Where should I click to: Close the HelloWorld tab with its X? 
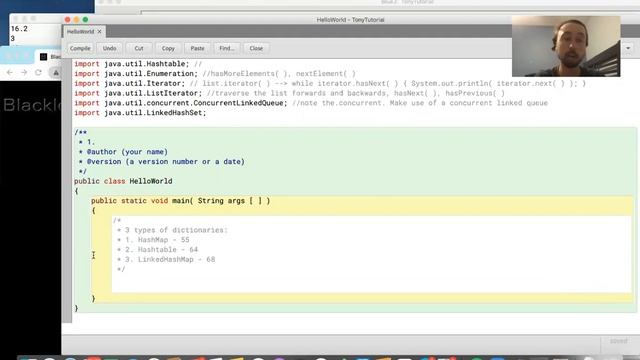click(x=99, y=31)
